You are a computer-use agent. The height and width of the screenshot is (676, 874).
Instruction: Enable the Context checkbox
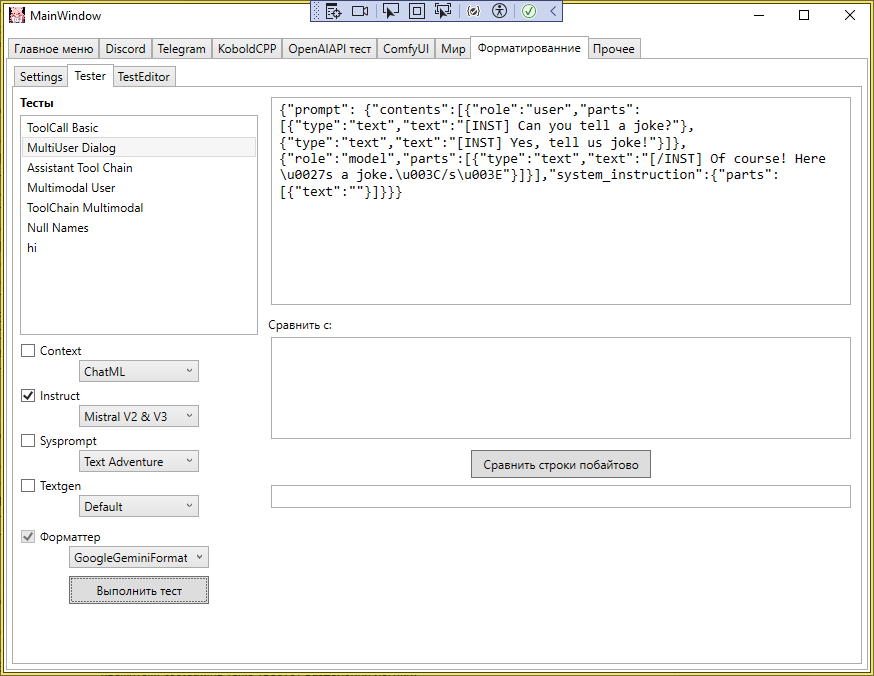click(x=28, y=351)
